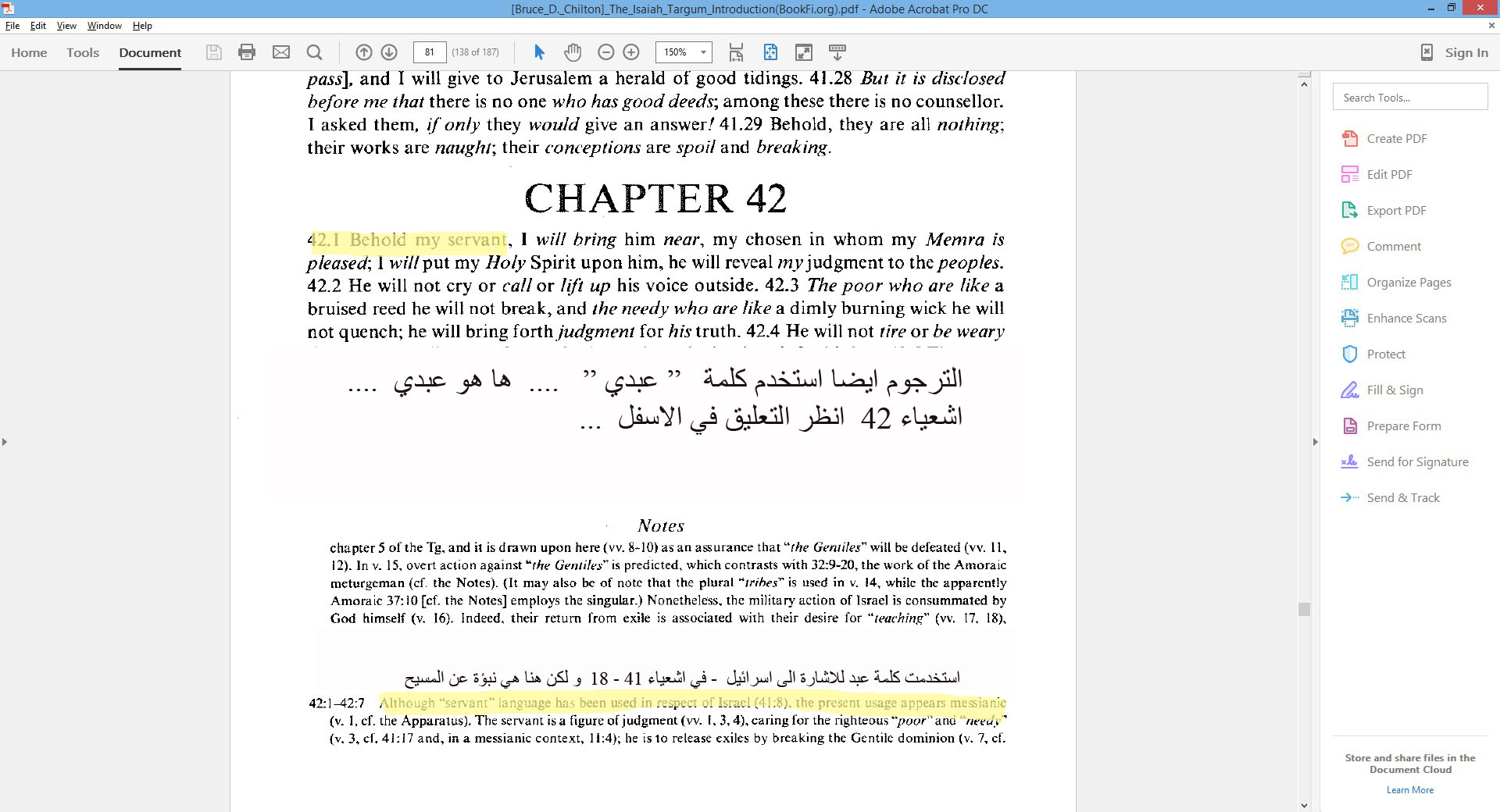Screen dimensions: 1500x812
Task: Open the Window menu
Action: pos(104,26)
